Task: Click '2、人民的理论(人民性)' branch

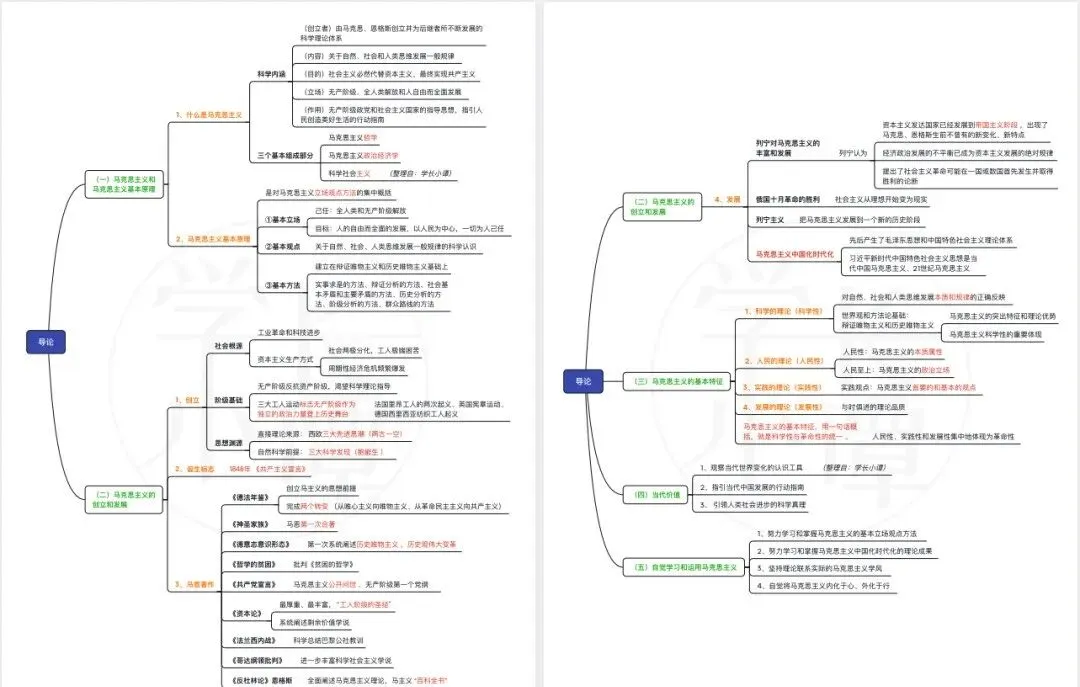Action: 783,361
